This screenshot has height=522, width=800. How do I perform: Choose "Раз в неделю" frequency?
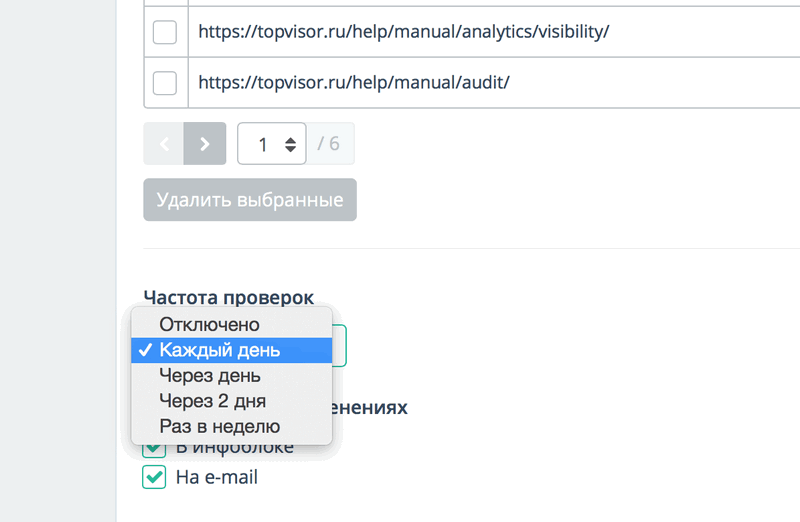point(219,427)
